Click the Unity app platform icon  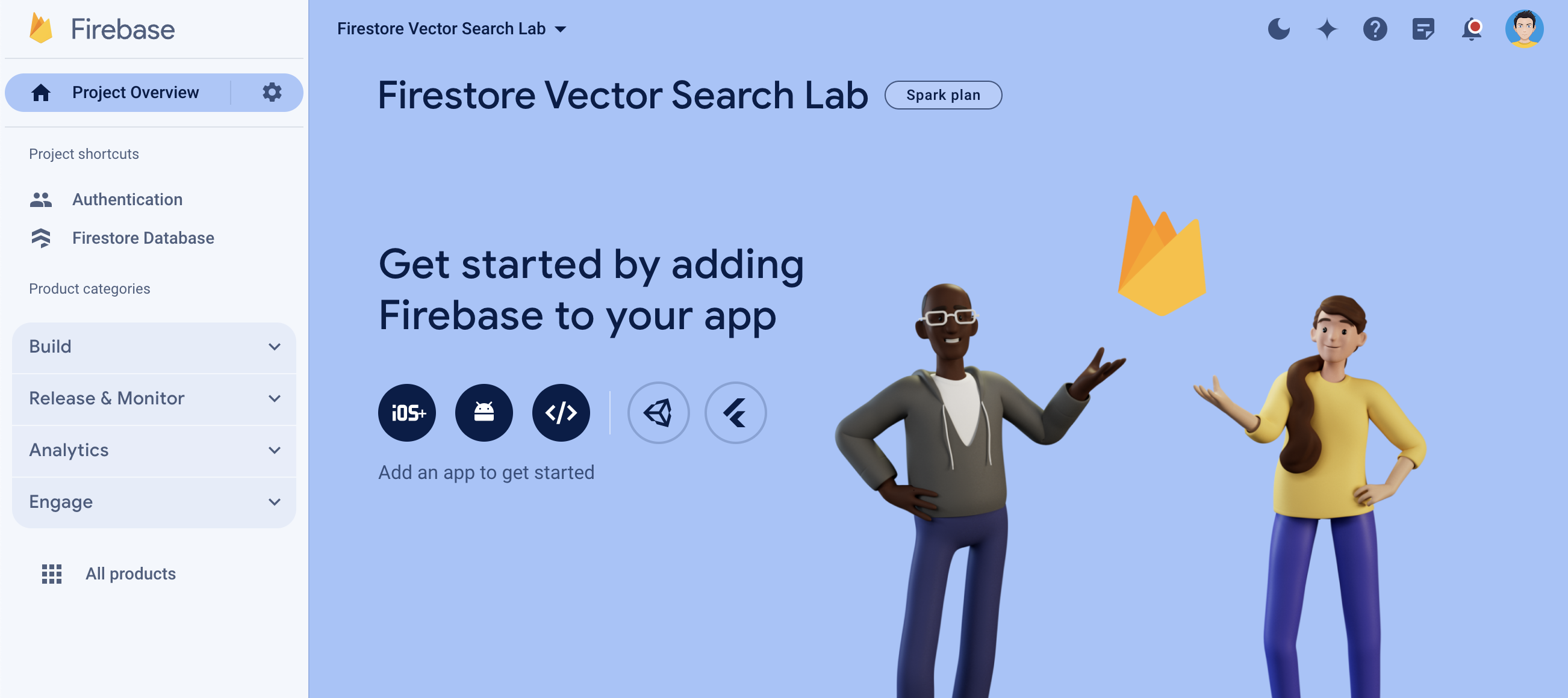(x=658, y=410)
